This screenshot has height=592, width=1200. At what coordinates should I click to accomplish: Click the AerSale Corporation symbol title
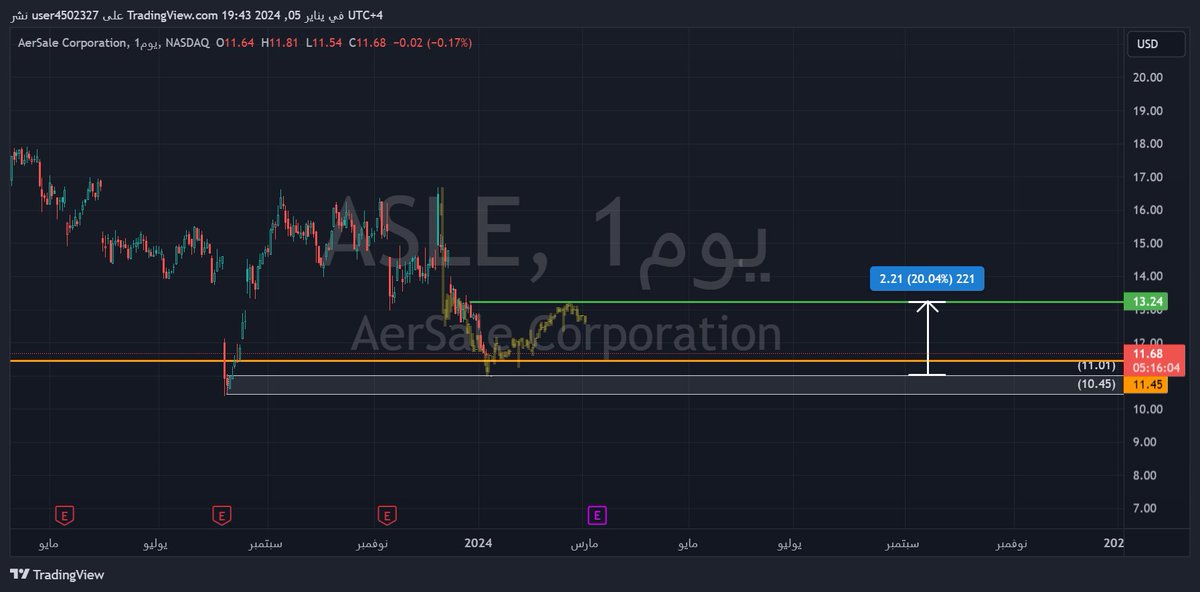click(72, 43)
